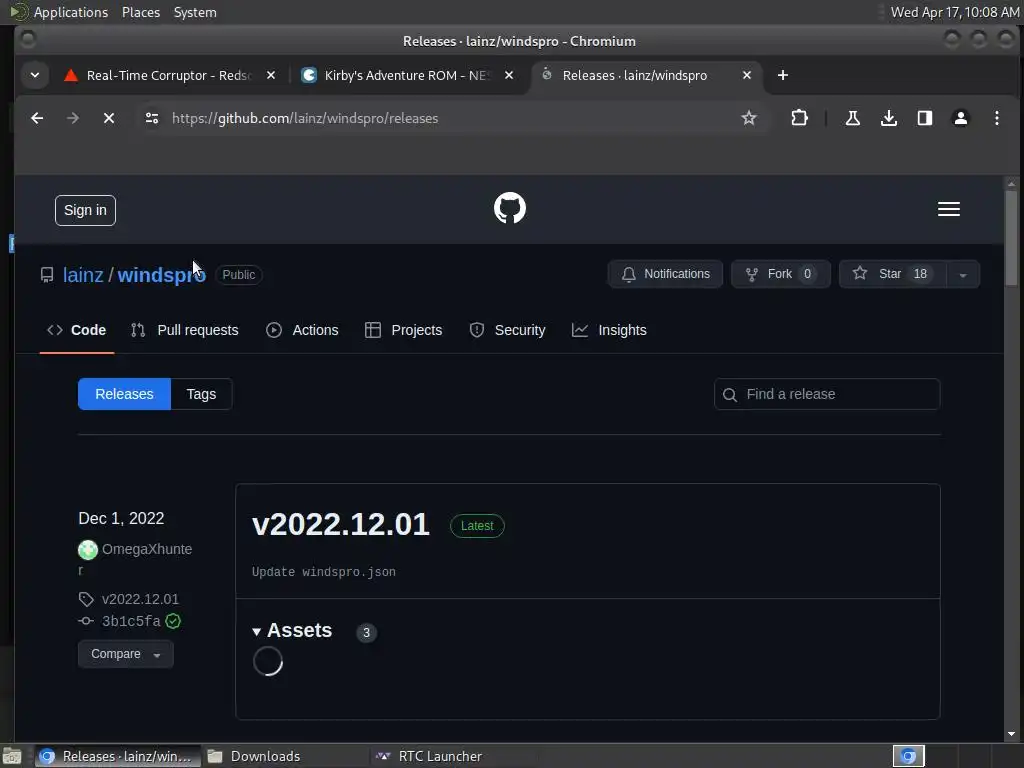Expand the Star lists dropdown arrow
1024x768 pixels.
click(x=963, y=274)
